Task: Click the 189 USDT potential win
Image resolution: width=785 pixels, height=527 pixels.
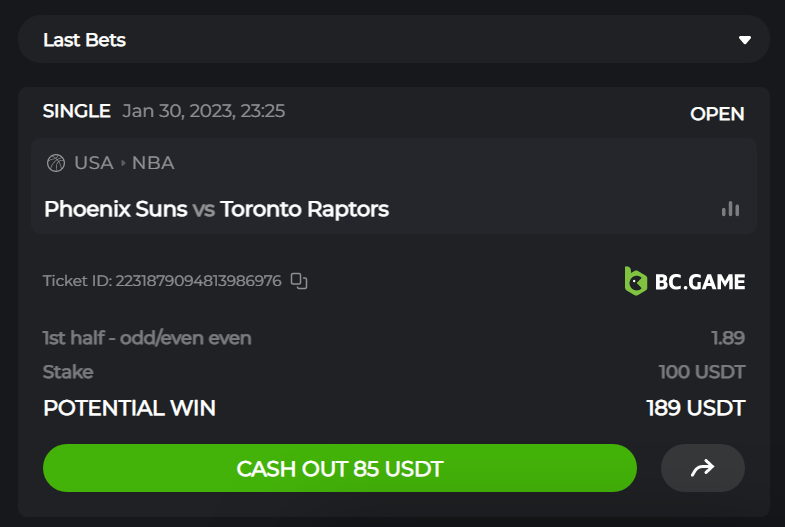Action: pos(695,408)
